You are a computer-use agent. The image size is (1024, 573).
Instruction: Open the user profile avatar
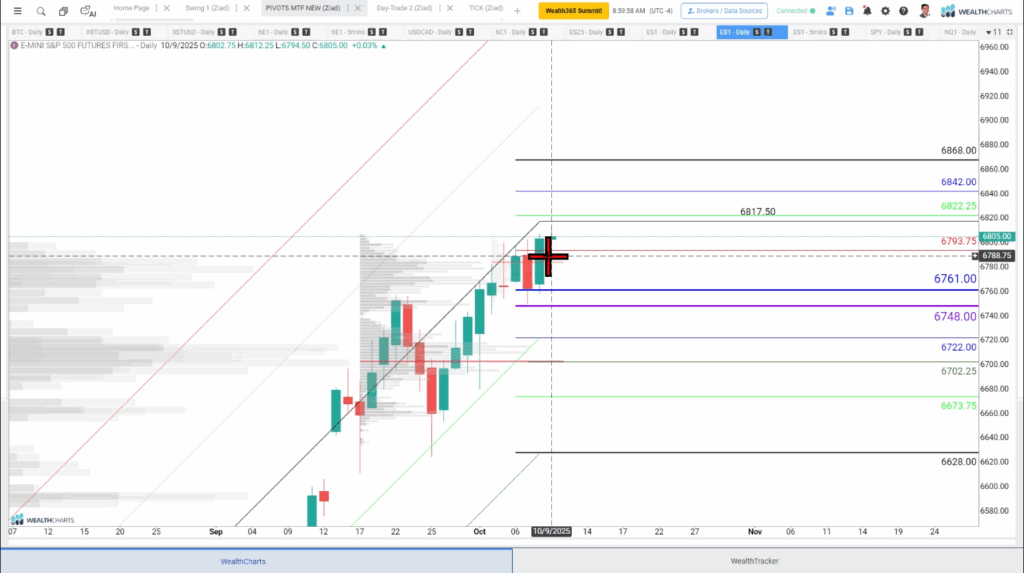(925, 11)
